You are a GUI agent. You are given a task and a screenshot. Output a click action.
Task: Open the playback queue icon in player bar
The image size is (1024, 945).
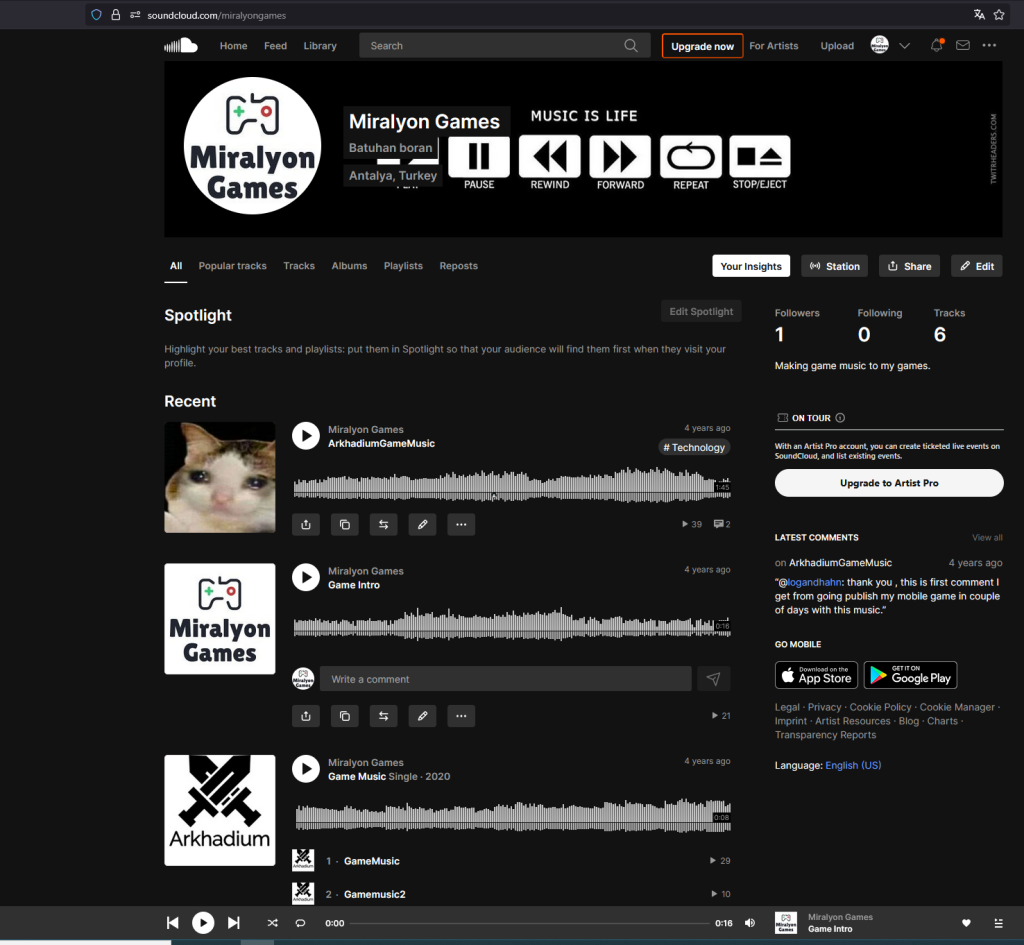click(998, 923)
